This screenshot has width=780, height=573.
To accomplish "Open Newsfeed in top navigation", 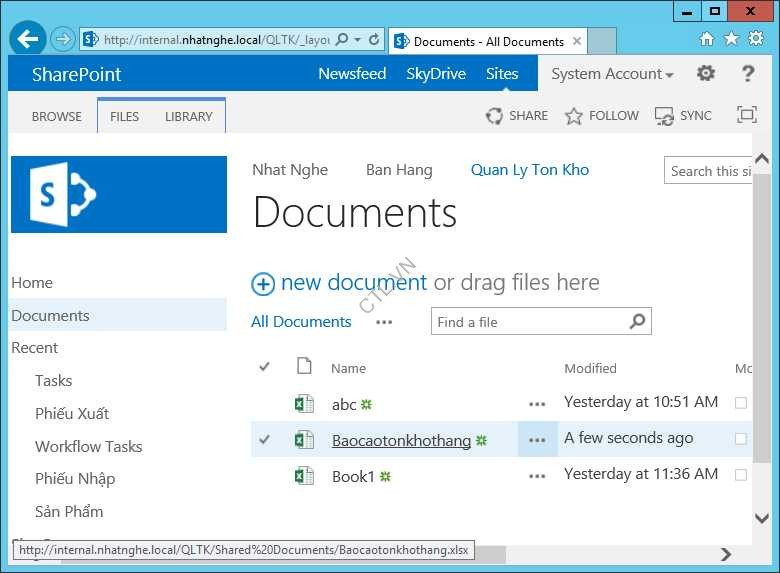I will click(352, 74).
